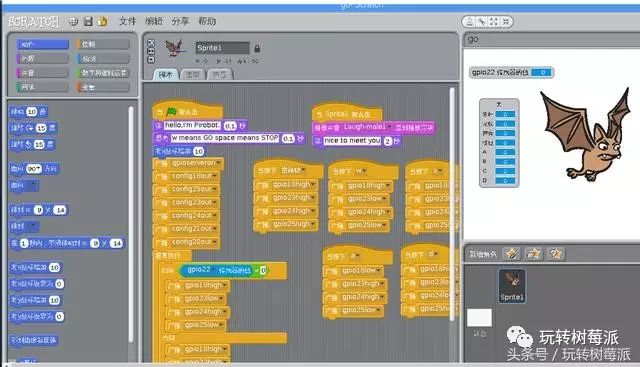Screen dimensions: 640x367
Task: Select the 控制 Control blocks category
Action: [x=103, y=44]
